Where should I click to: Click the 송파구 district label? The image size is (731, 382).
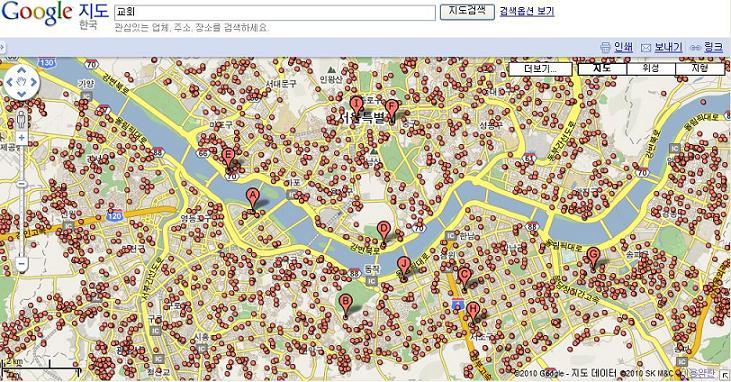[x=637, y=254]
